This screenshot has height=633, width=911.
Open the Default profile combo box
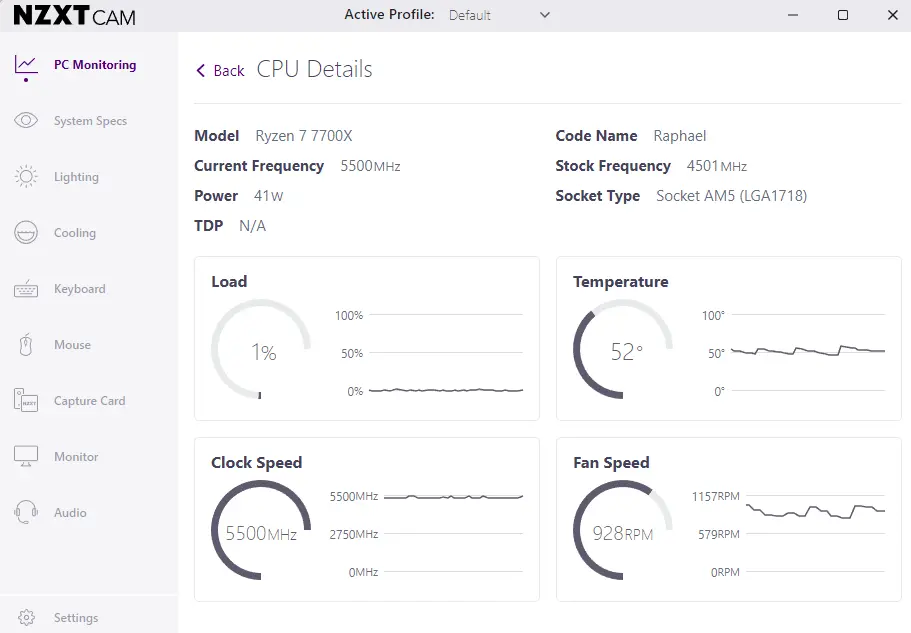pyautogui.click(x=499, y=15)
